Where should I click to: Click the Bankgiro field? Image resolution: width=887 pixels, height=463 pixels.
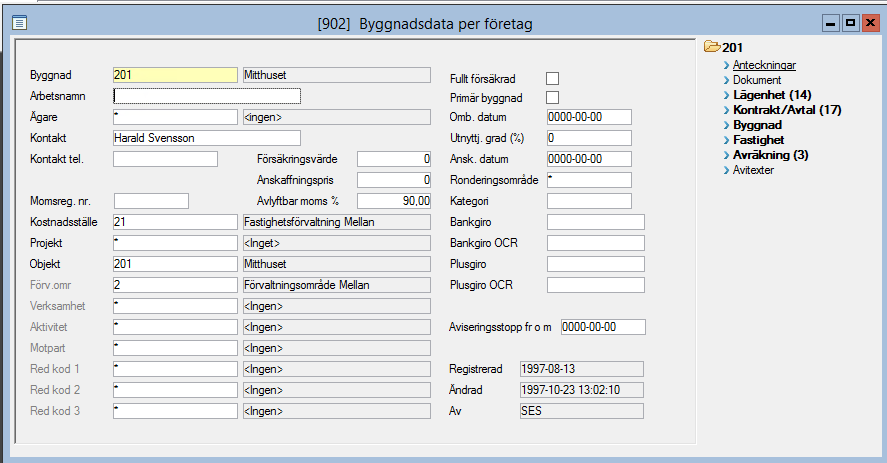(596, 222)
